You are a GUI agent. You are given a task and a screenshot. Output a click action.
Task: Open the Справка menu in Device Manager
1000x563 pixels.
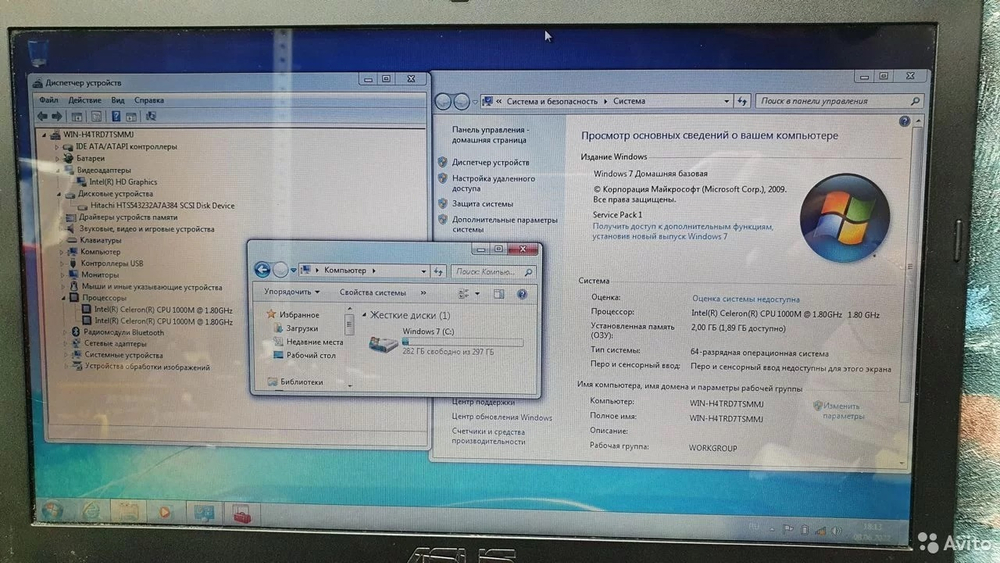click(x=149, y=100)
